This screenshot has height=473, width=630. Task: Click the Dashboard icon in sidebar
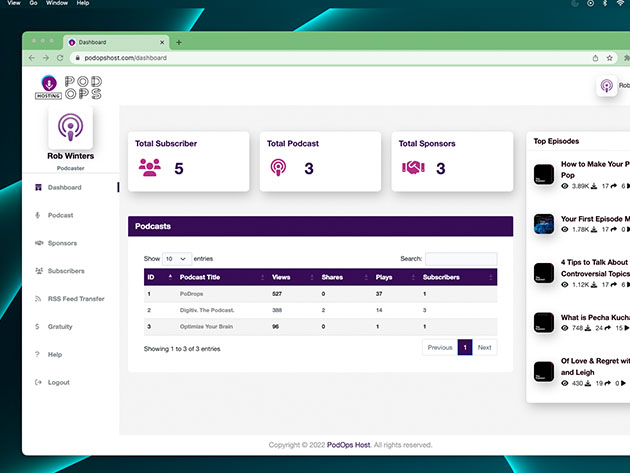(38, 188)
